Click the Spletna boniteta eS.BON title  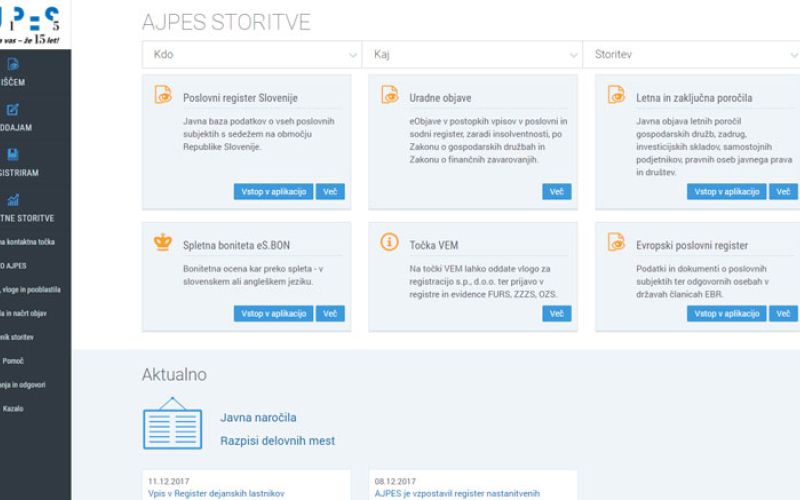pos(236,245)
